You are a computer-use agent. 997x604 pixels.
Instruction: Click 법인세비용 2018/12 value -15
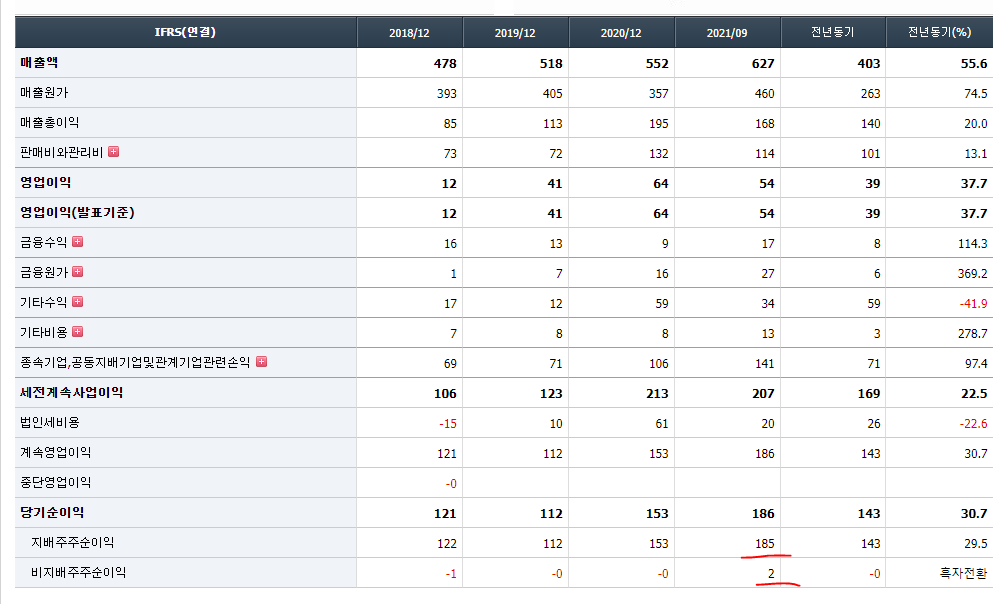coord(448,423)
